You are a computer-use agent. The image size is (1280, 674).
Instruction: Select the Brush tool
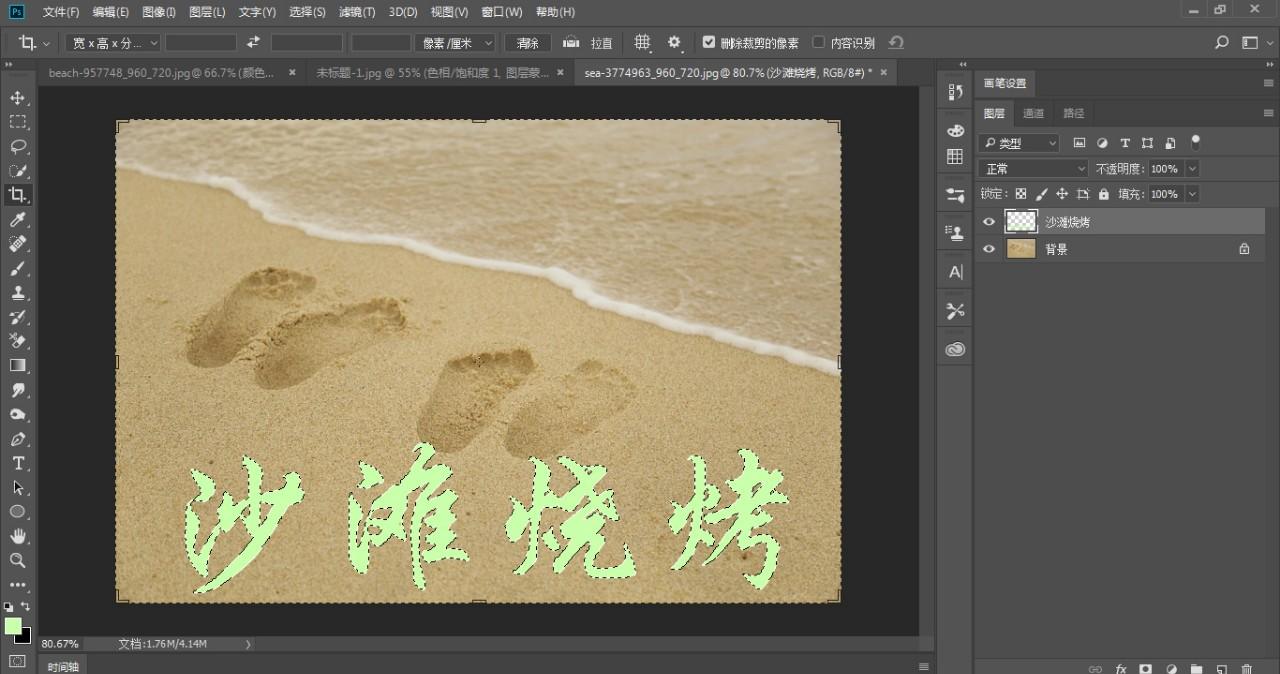(x=18, y=268)
